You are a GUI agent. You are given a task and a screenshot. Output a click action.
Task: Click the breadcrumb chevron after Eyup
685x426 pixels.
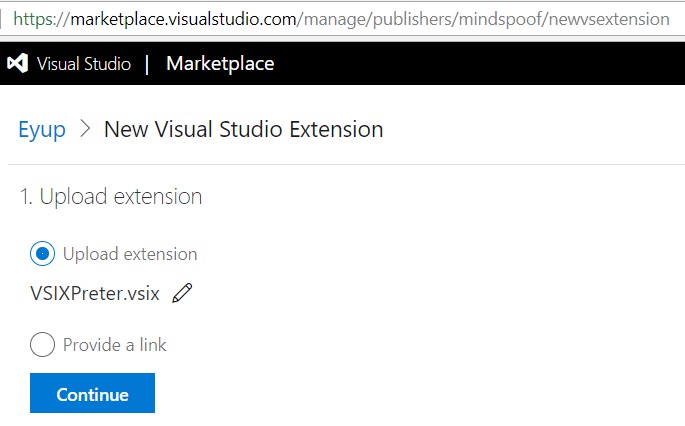85,129
